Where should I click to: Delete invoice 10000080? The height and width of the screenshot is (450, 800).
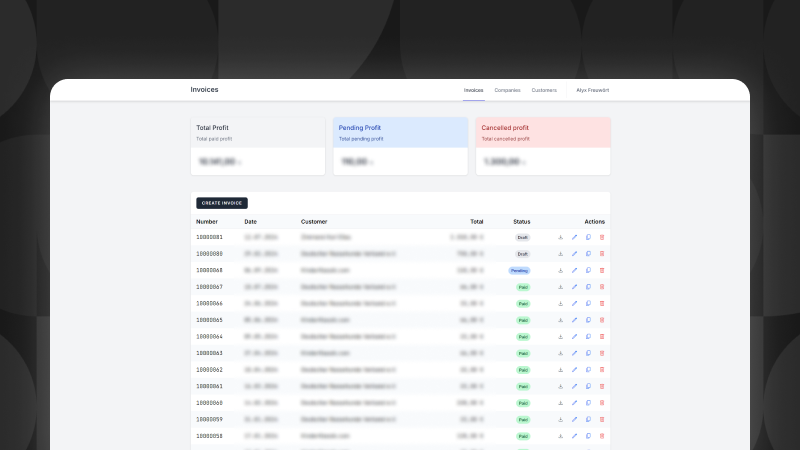coord(602,254)
